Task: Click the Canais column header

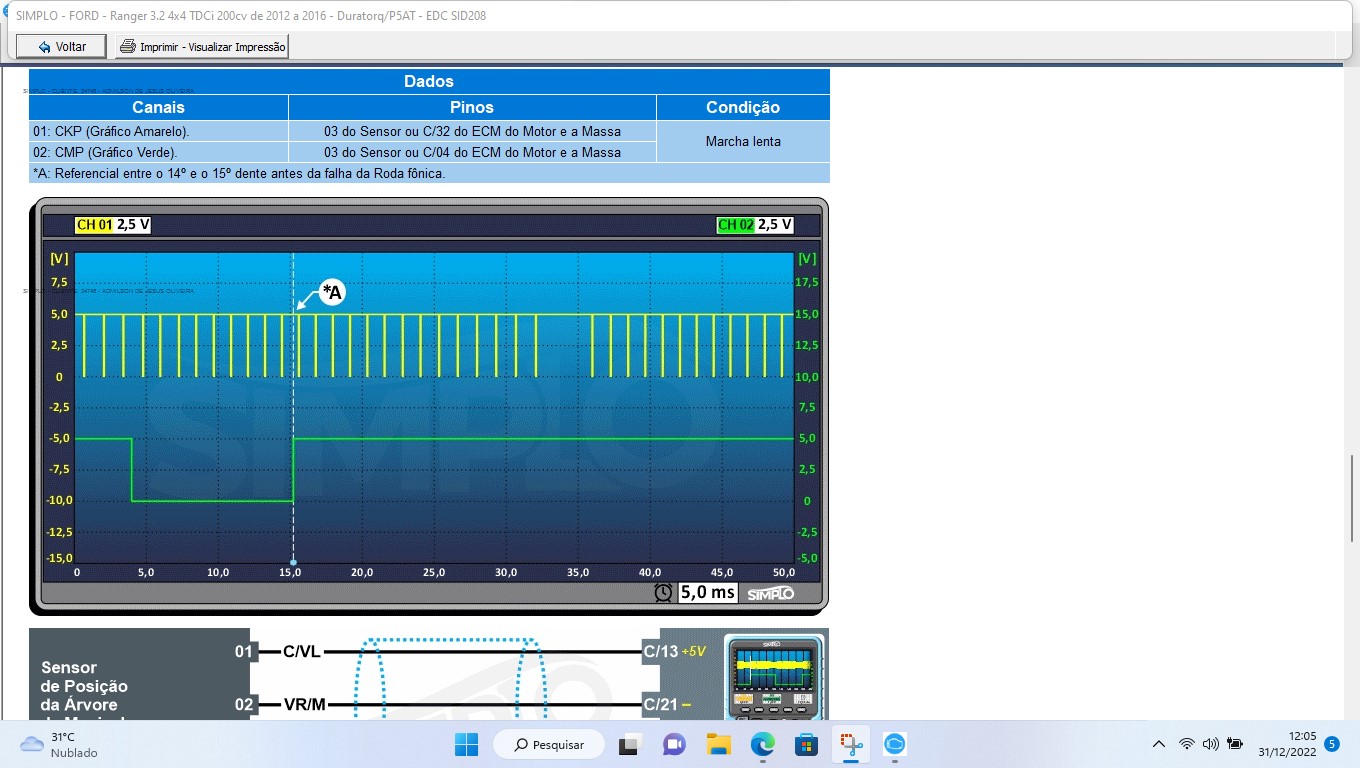Action: (x=159, y=107)
